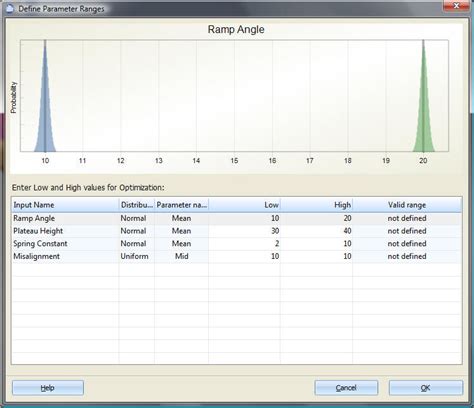The height and width of the screenshot is (408, 474).
Task: Click Mean parameter in Ramp Angle row
Action: click(x=181, y=218)
